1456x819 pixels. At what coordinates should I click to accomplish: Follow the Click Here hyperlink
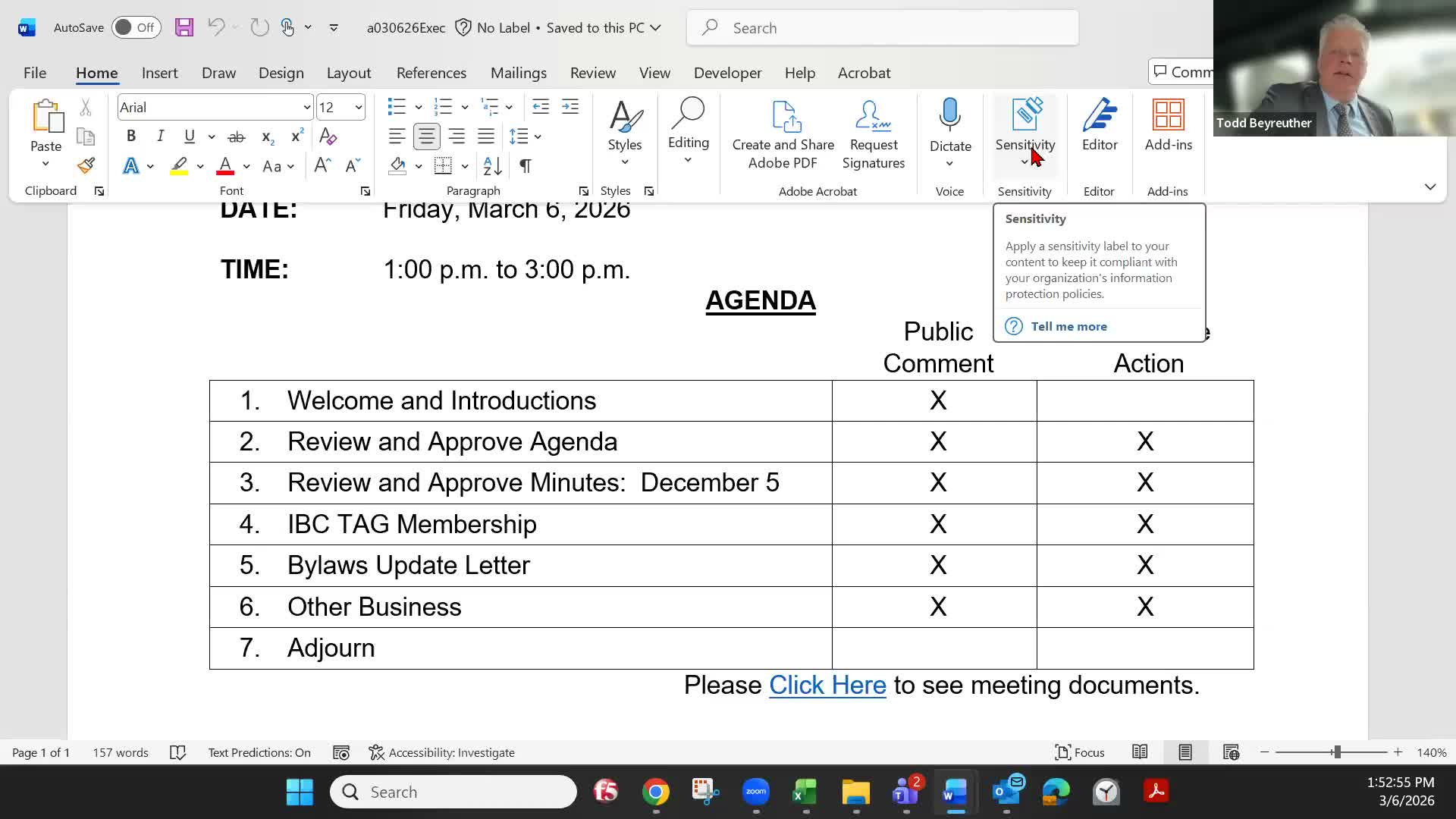click(x=827, y=685)
